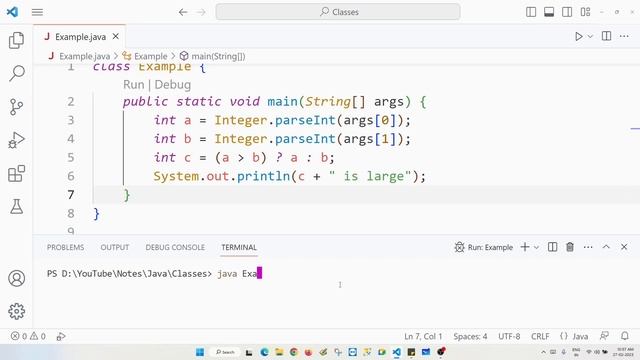The width and height of the screenshot is (640, 360).
Task: Open the Extensions view
Action: click(x=16, y=174)
